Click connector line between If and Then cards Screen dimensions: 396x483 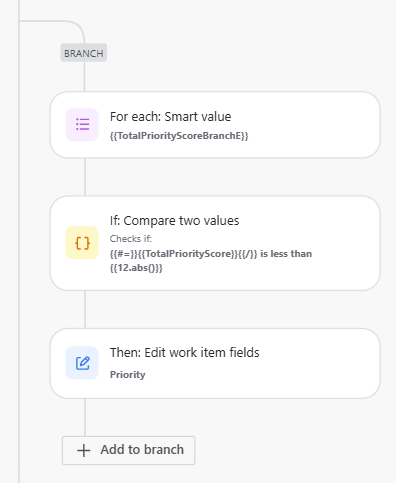click(x=85, y=309)
